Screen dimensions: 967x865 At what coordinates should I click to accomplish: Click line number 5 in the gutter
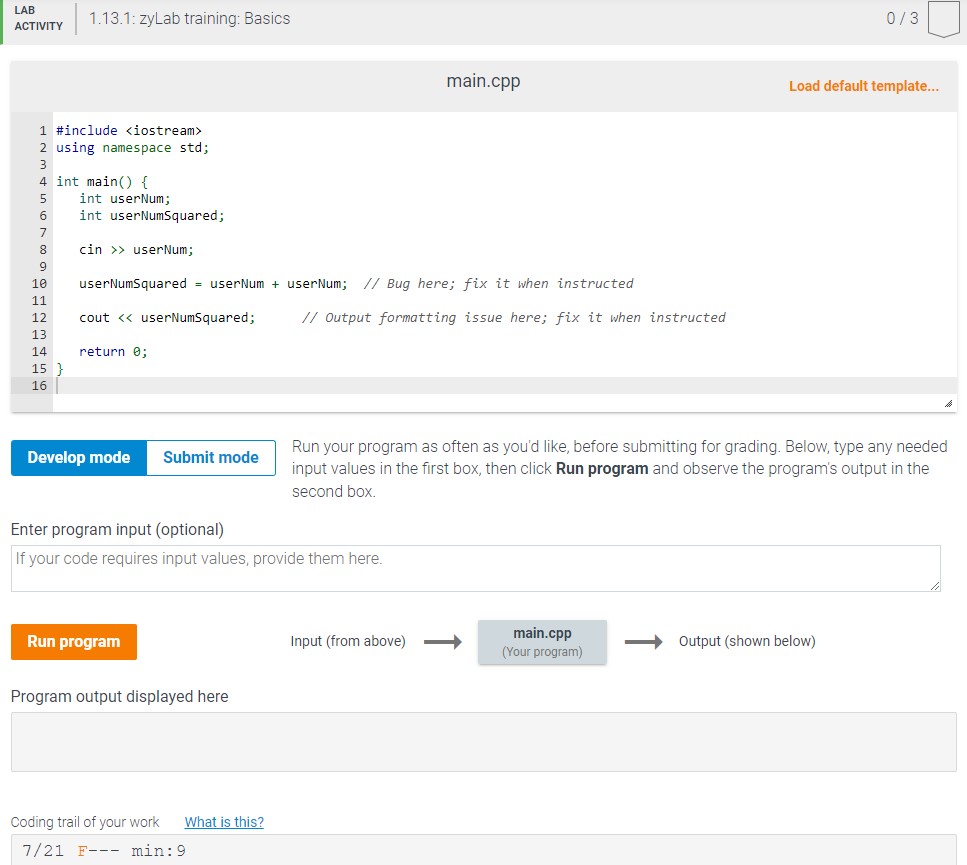coord(42,198)
